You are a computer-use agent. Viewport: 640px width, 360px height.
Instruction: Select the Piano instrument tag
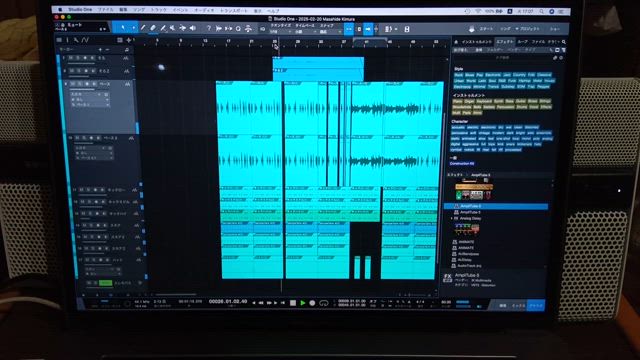click(x=458, y=101)
